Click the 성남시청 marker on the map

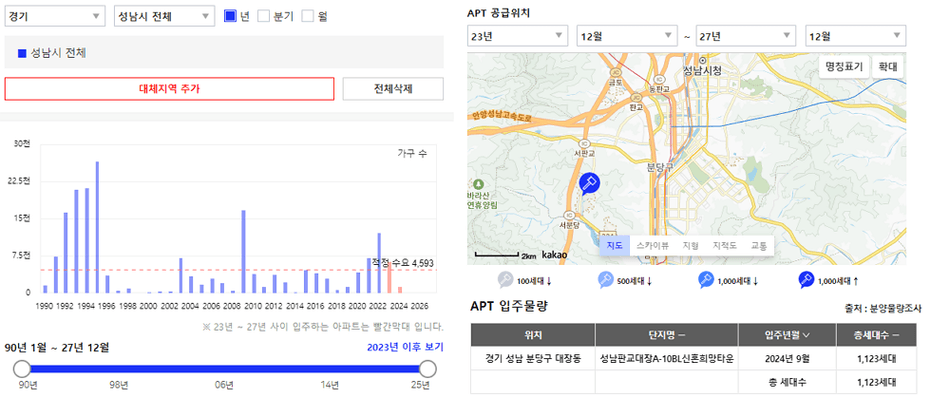(703, 61)
